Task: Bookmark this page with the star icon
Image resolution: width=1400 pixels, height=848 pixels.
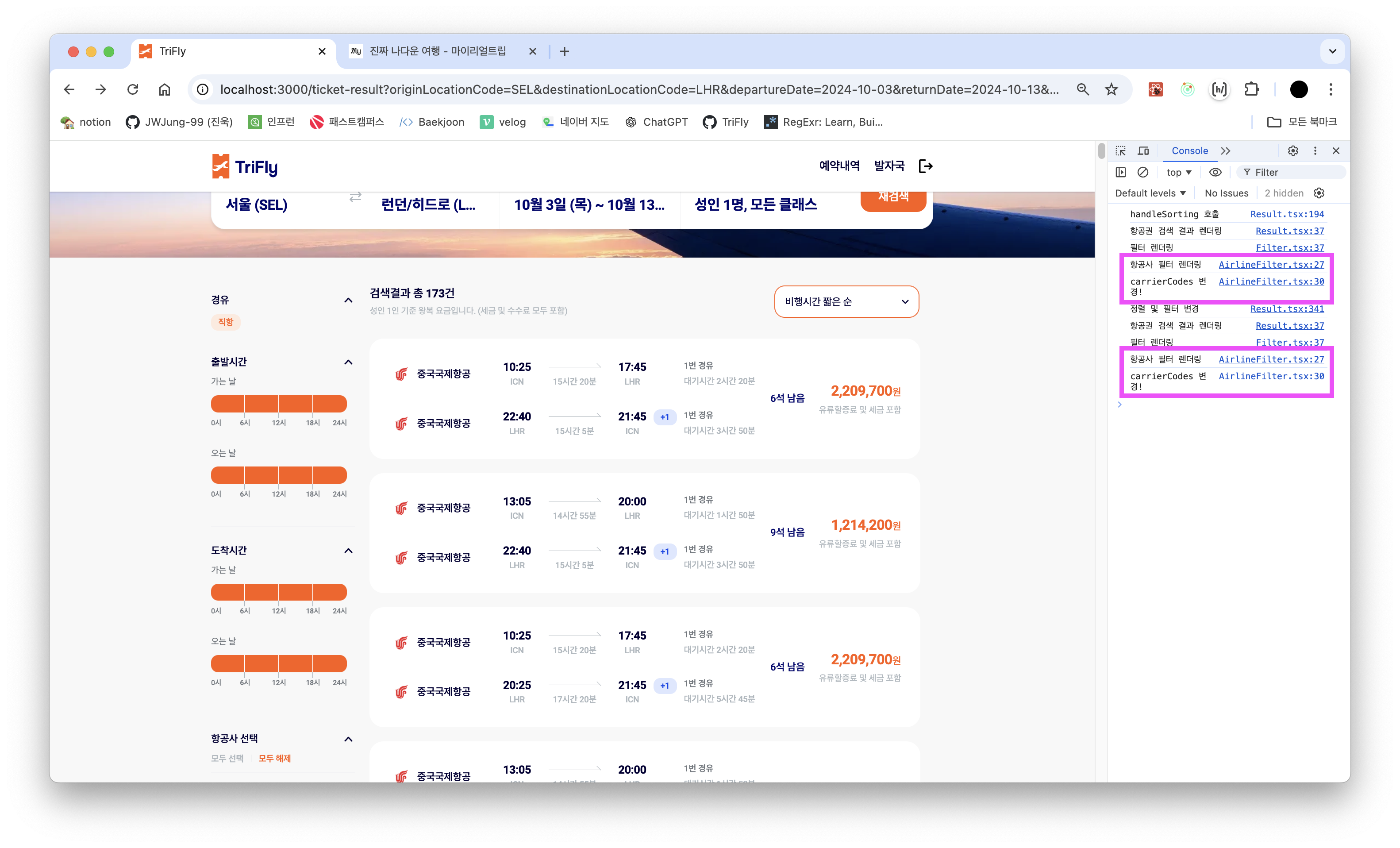Action: tap(1112, 89)
